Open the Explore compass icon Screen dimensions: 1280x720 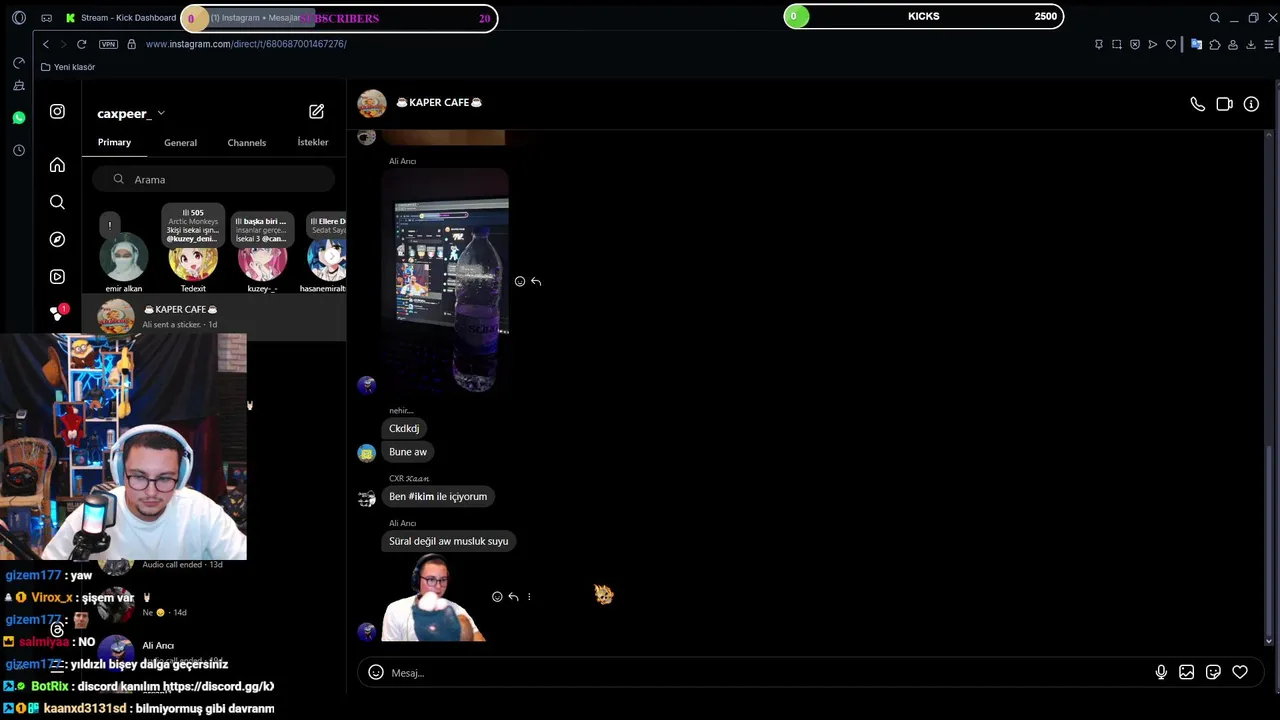[x=57, y=239]
